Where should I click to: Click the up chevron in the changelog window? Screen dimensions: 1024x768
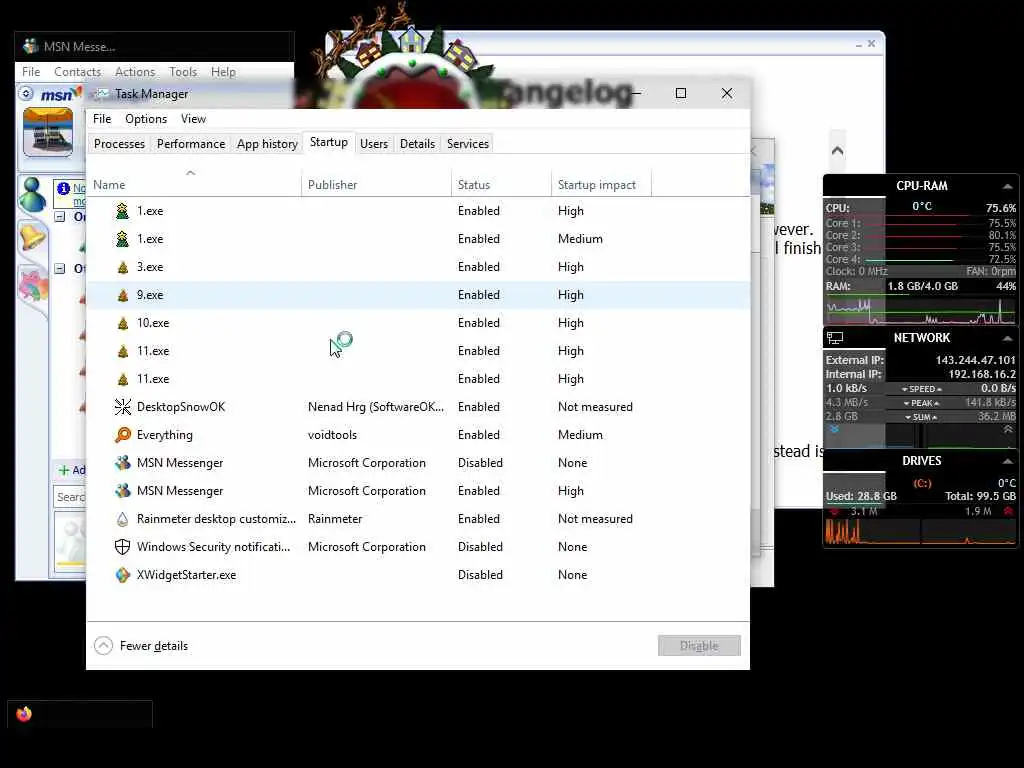point(837,151)
